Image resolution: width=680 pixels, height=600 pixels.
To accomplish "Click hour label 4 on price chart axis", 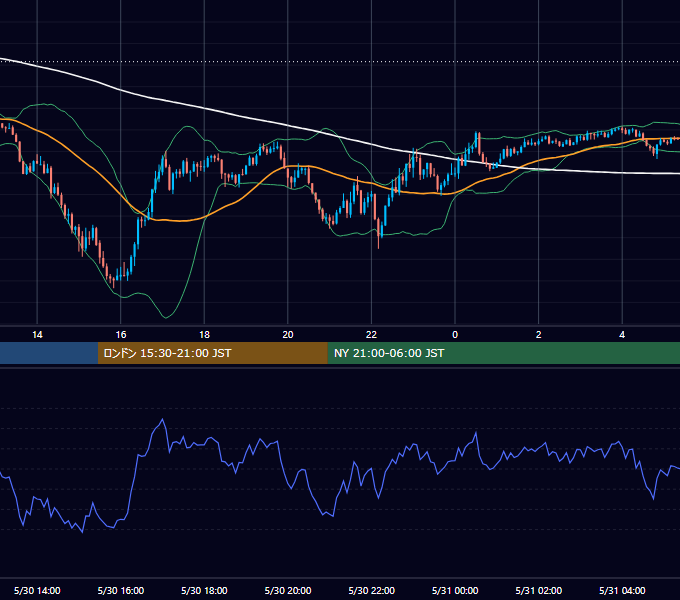I will pos(622,335).
